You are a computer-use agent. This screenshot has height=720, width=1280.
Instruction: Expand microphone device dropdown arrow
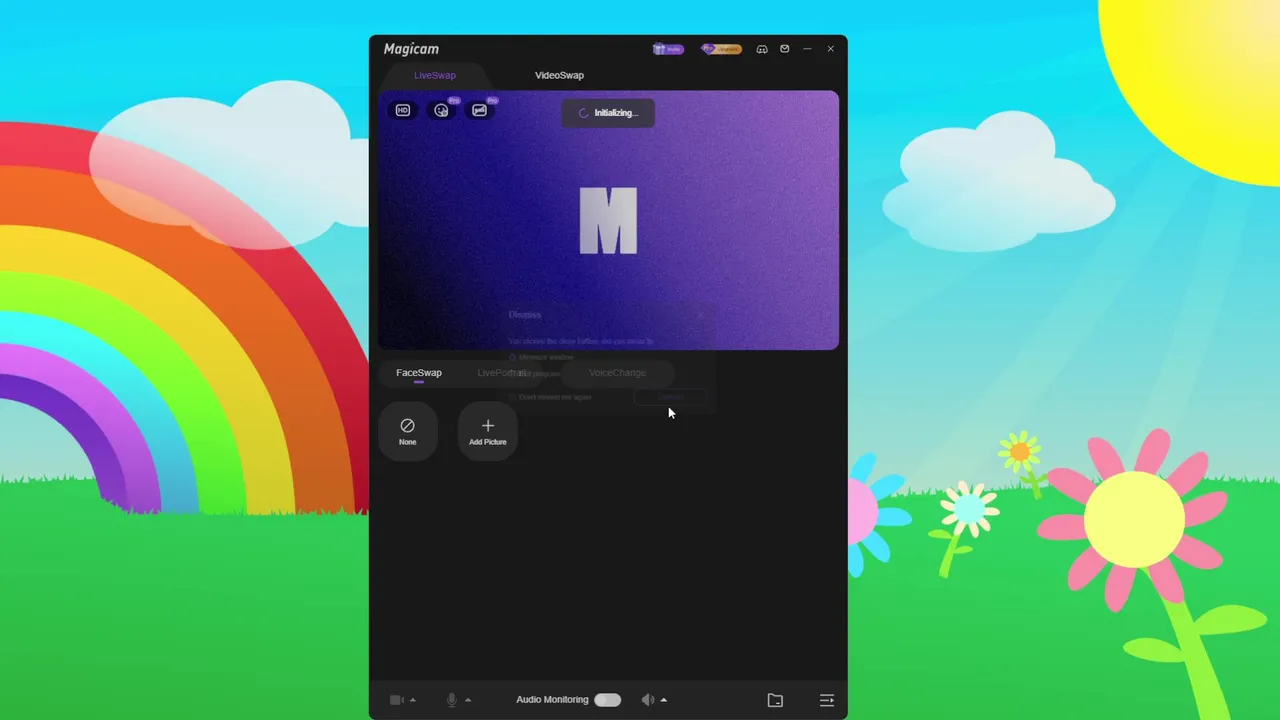(468, 700)
